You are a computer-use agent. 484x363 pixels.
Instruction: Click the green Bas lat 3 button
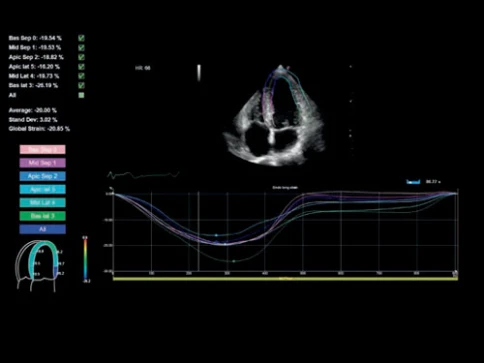[x=43, y=216]
